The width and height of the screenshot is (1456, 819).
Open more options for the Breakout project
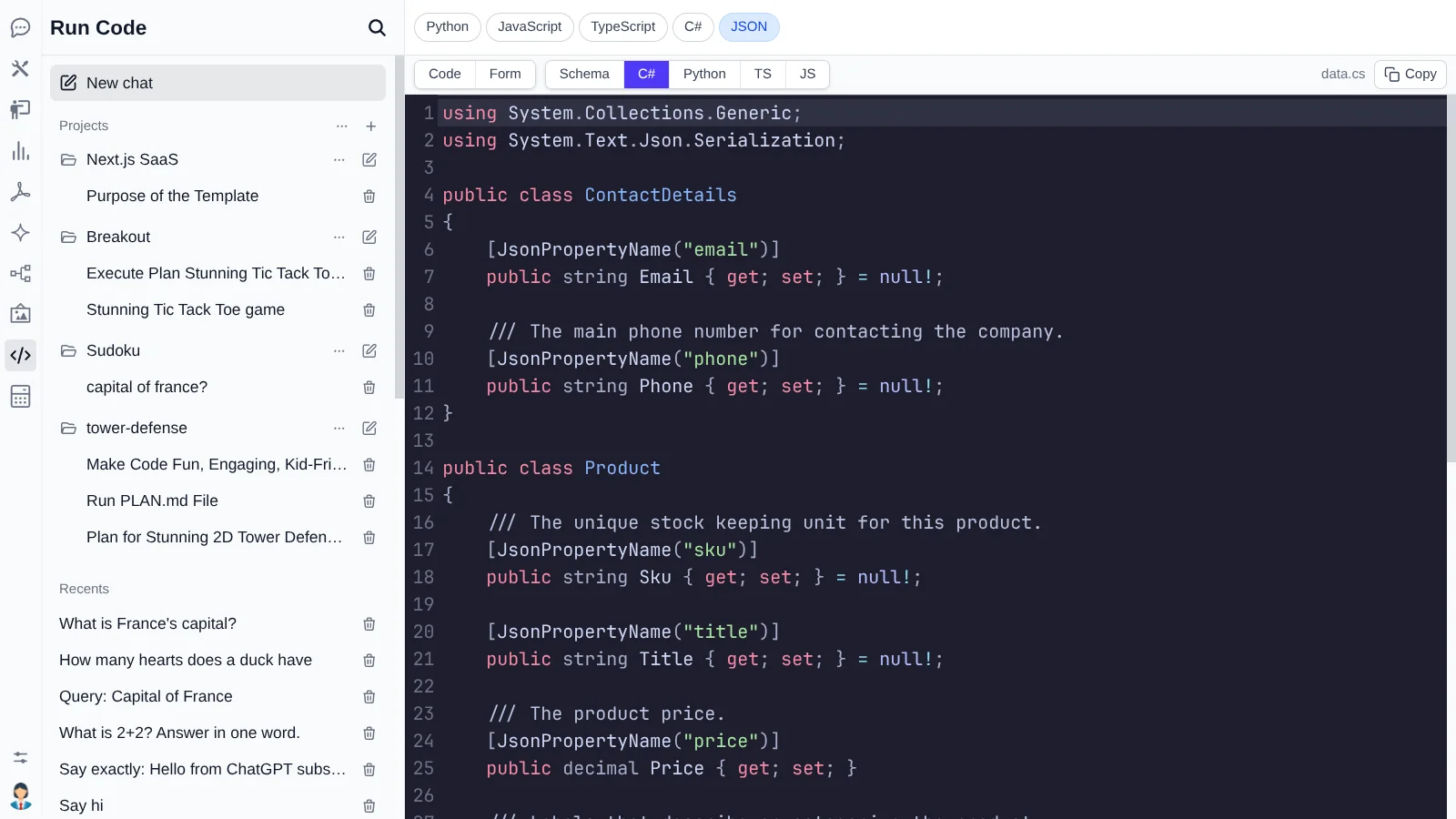339,238
